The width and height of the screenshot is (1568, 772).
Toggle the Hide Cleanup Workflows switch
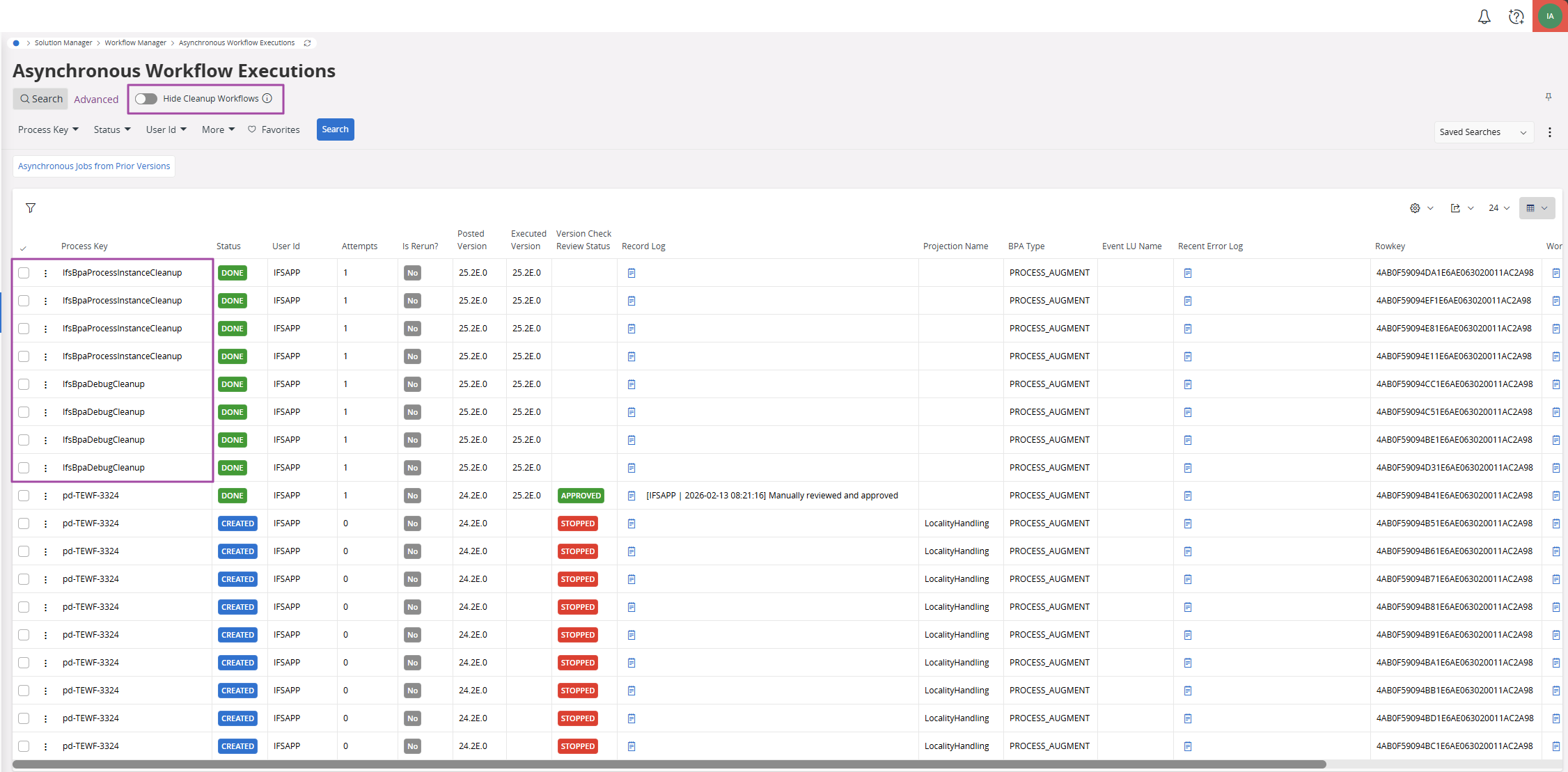click(x=146, y=99)
